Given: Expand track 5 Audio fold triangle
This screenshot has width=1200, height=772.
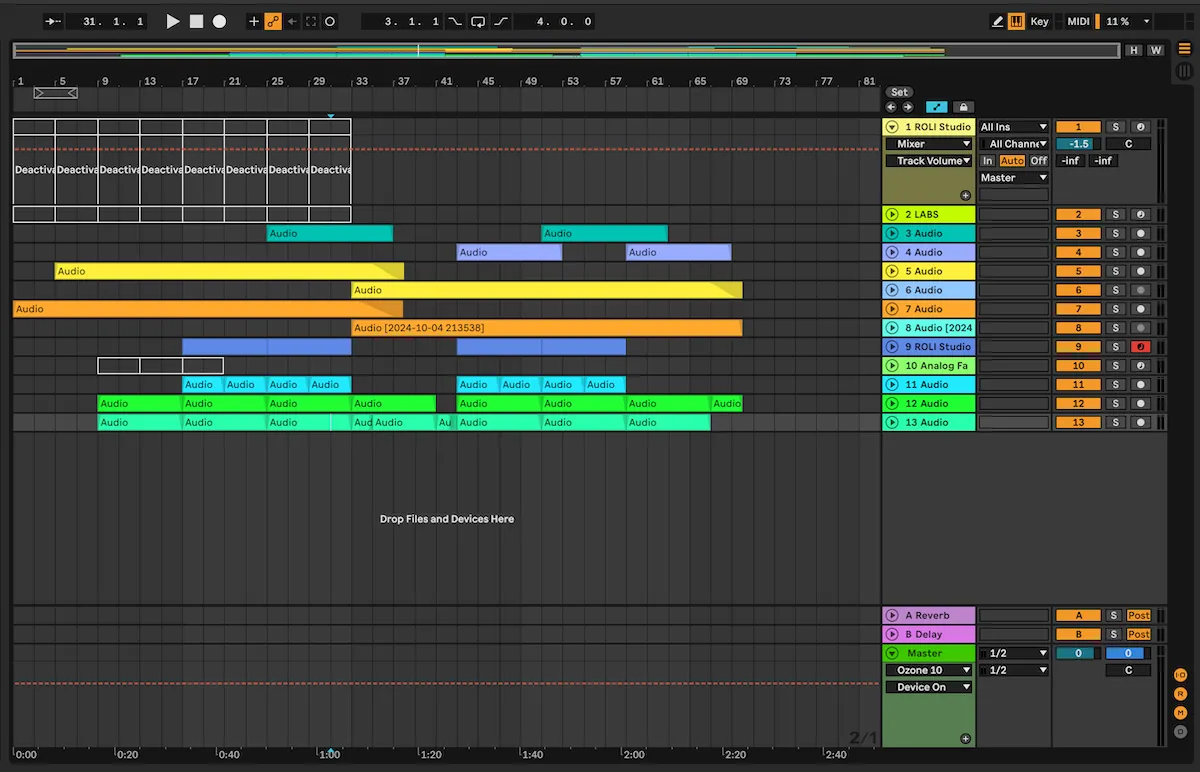Looking at the screenshot, I should click(893, 271).
